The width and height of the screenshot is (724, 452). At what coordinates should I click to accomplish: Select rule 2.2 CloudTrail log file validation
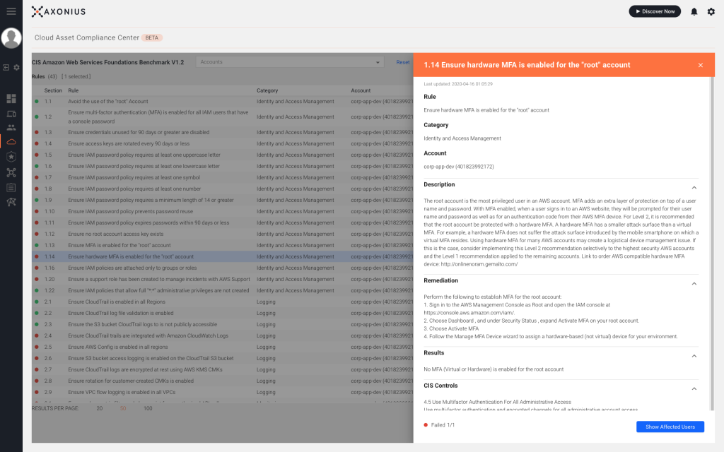coord(223,313)
